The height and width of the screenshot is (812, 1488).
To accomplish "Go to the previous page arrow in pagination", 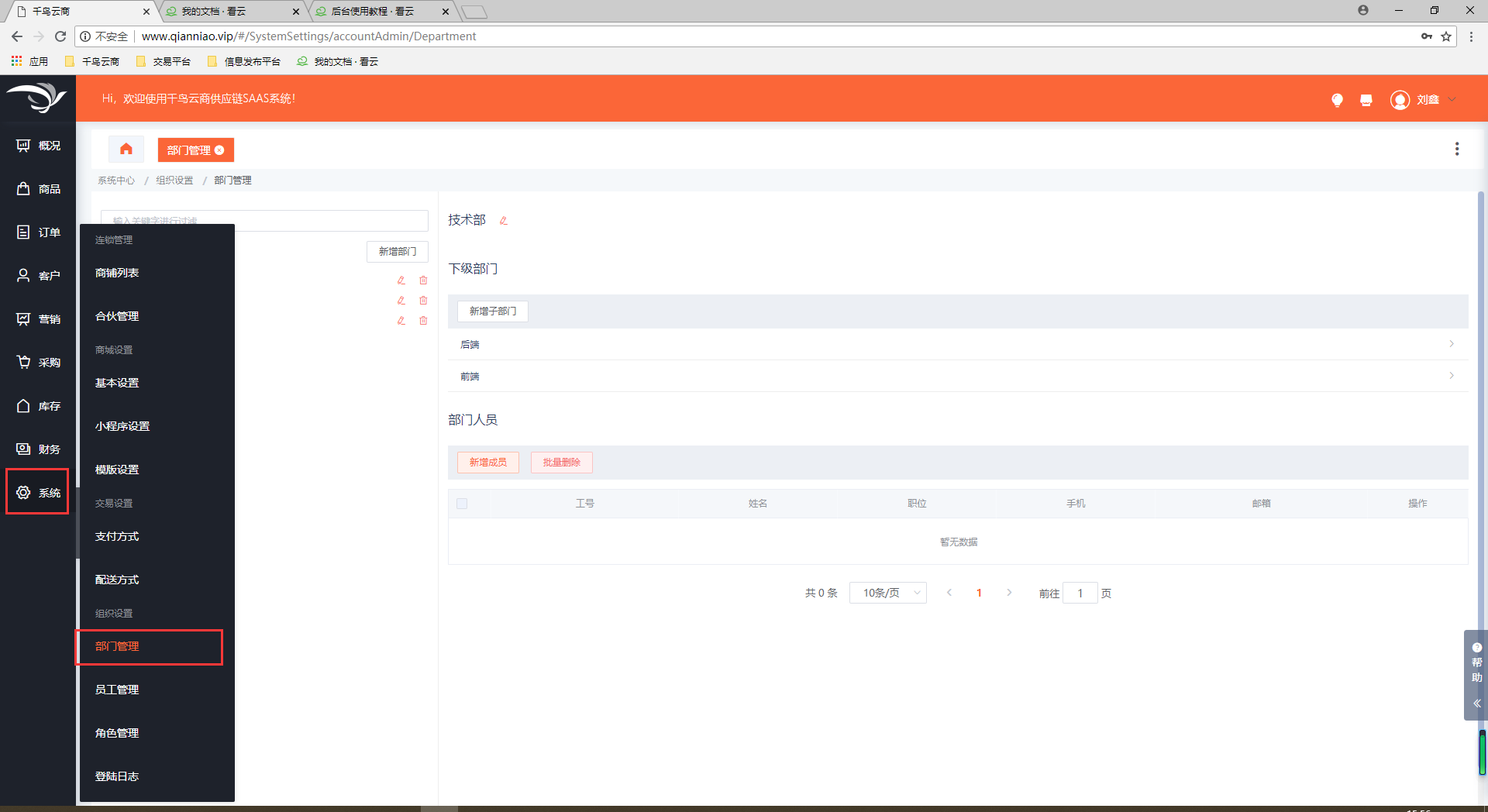I will click(949, 593).
